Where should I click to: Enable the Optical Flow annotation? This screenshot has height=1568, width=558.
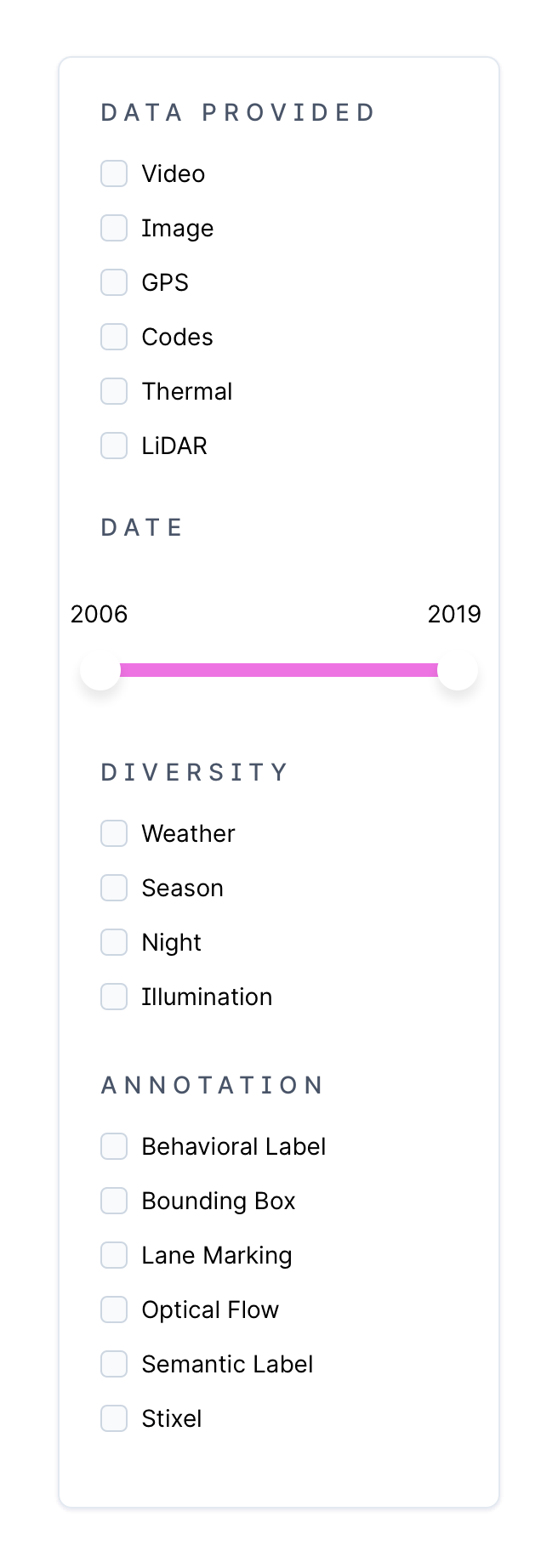pyautogui.click(x=113, y=1310)
